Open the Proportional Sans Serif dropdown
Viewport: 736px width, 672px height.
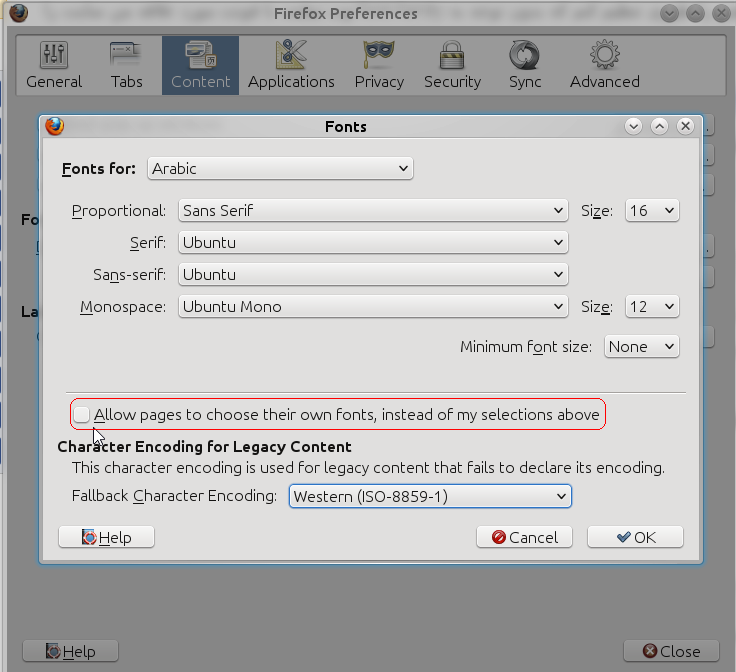[373, 211]
